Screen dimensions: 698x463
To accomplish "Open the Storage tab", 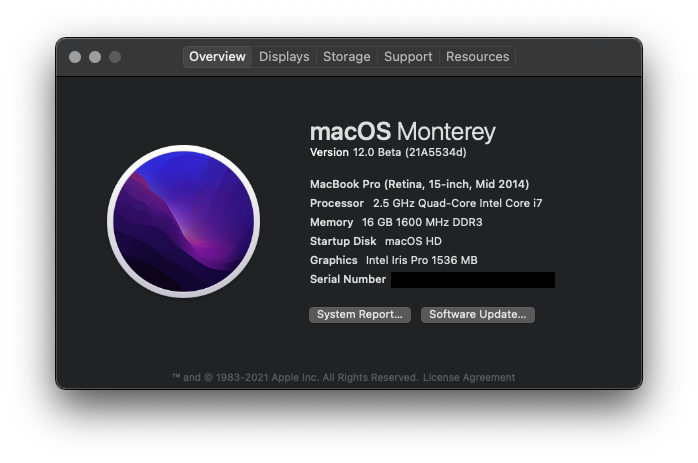I will click(347, 57).
